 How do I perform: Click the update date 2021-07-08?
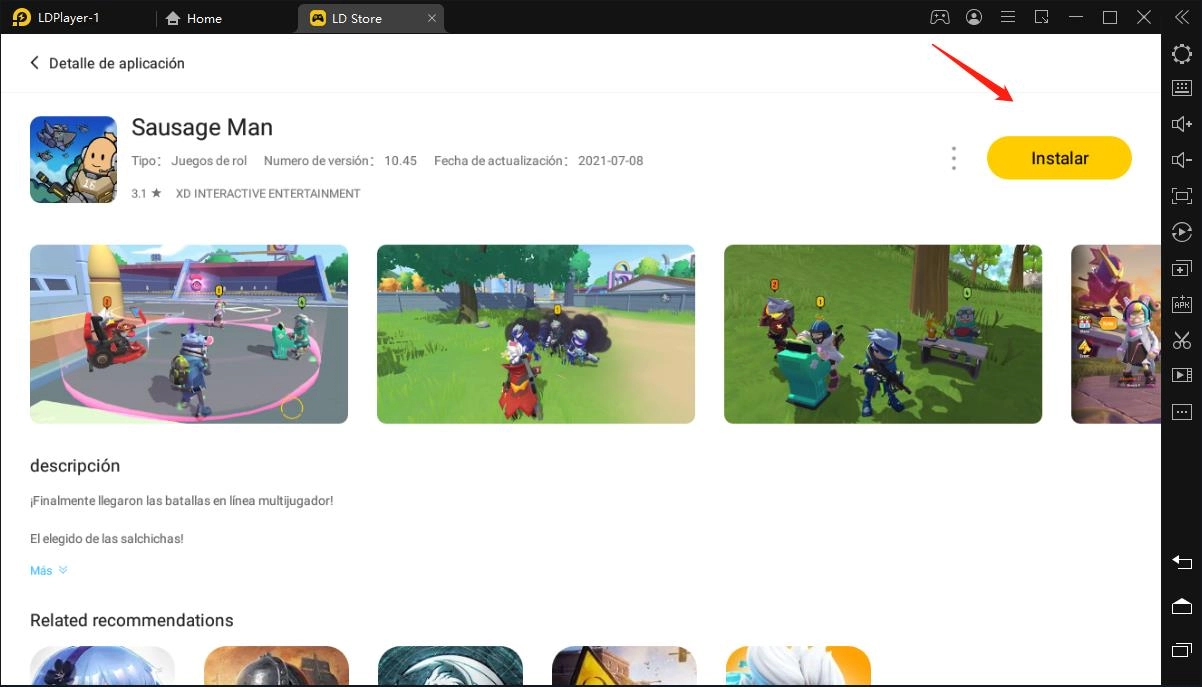point(610,160)
